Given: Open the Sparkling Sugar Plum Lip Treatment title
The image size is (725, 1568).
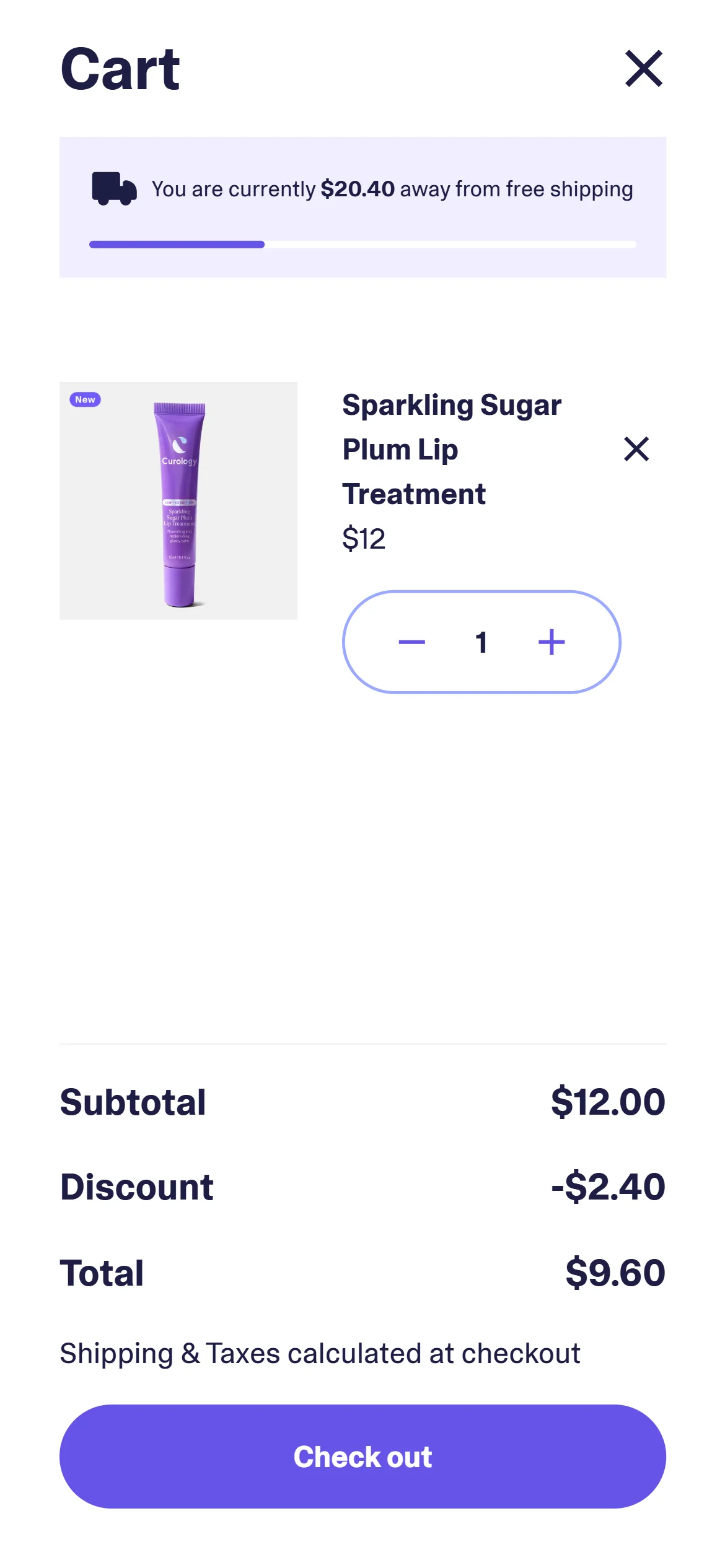Looking at the screenshot, I should (x=451, y=449).
